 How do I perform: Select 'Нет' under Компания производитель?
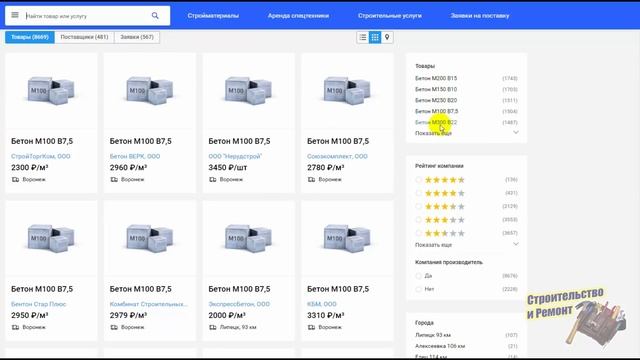point(418,289)
